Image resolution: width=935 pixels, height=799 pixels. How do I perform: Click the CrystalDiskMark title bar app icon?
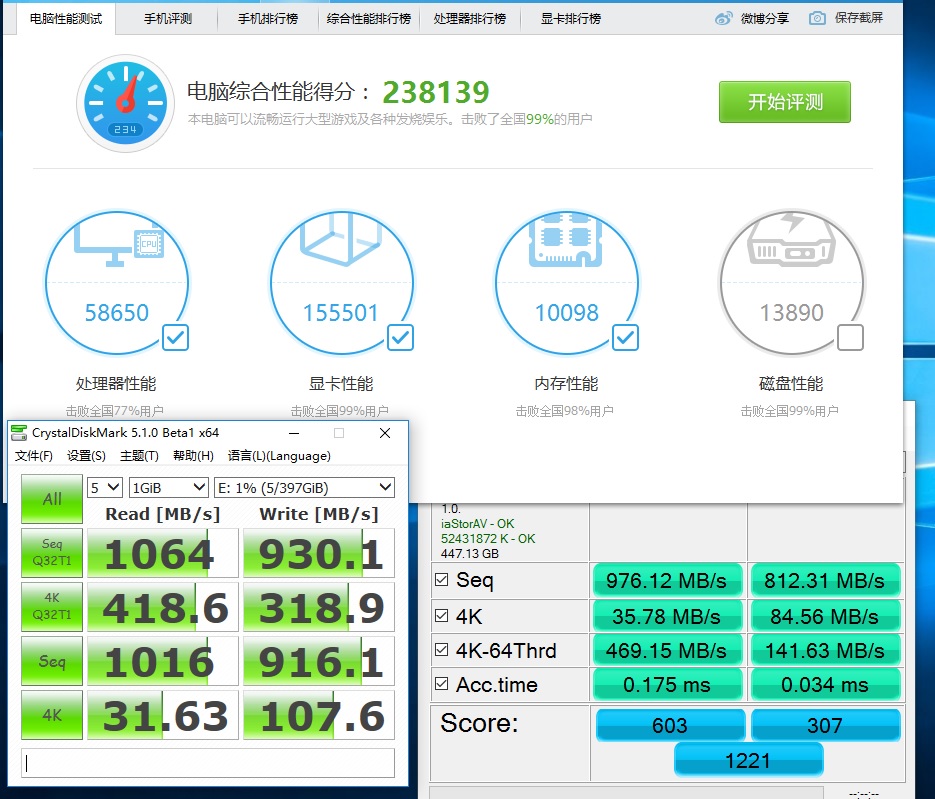(x=19, y=432)
